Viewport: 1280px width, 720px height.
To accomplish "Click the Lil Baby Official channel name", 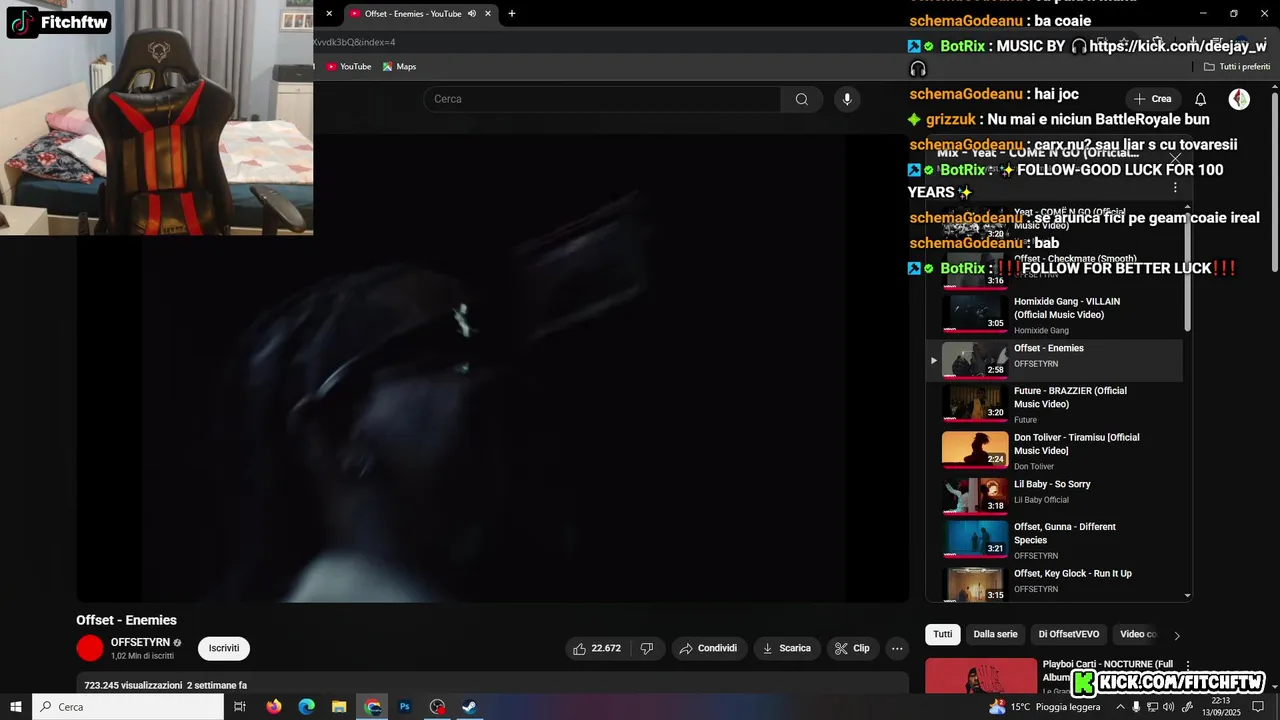I will pos(1041,500).
